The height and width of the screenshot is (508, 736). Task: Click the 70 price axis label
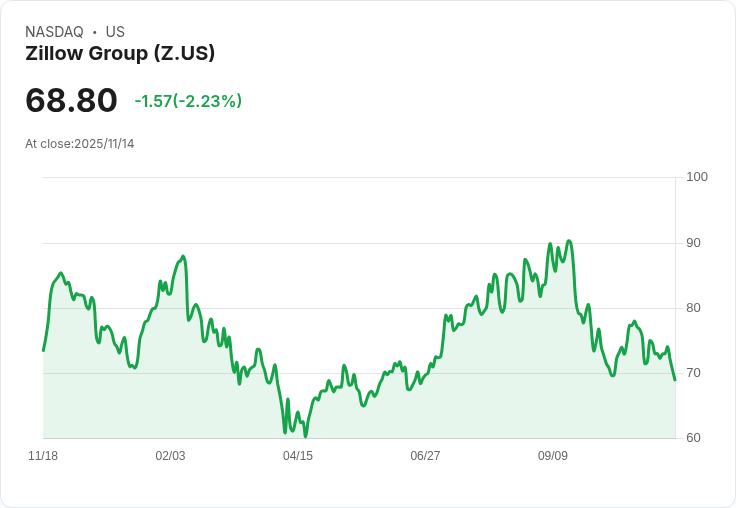pyautogui.click(x=694, y=373)
